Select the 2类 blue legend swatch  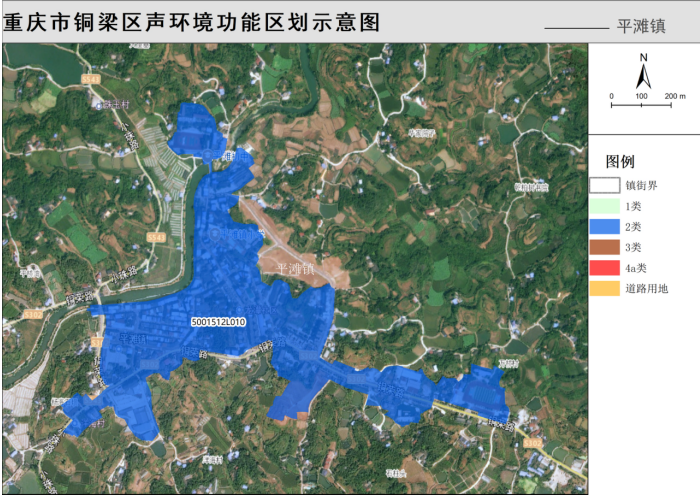tap(604, 227)
